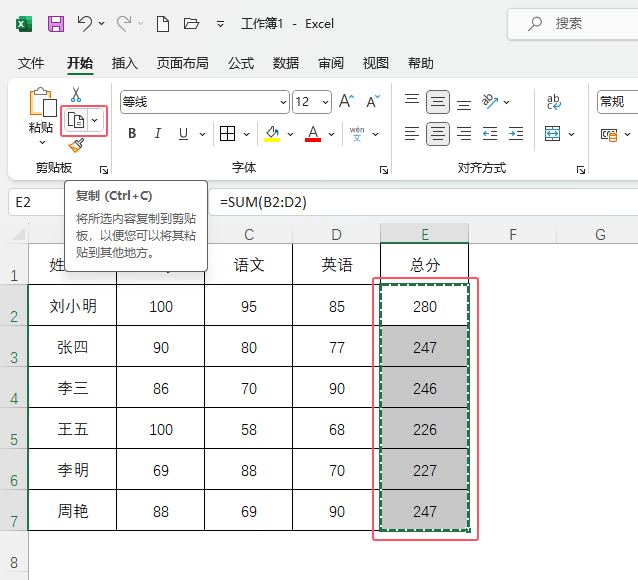Click the accounting number format icon
The image size is (638, 580).
click(609, 134)
